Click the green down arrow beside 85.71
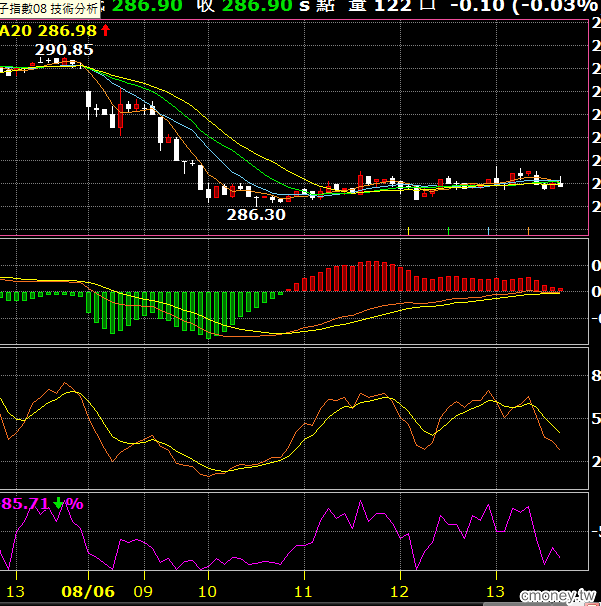Viewport: 601px width, 606px height. tap(58, 503)
